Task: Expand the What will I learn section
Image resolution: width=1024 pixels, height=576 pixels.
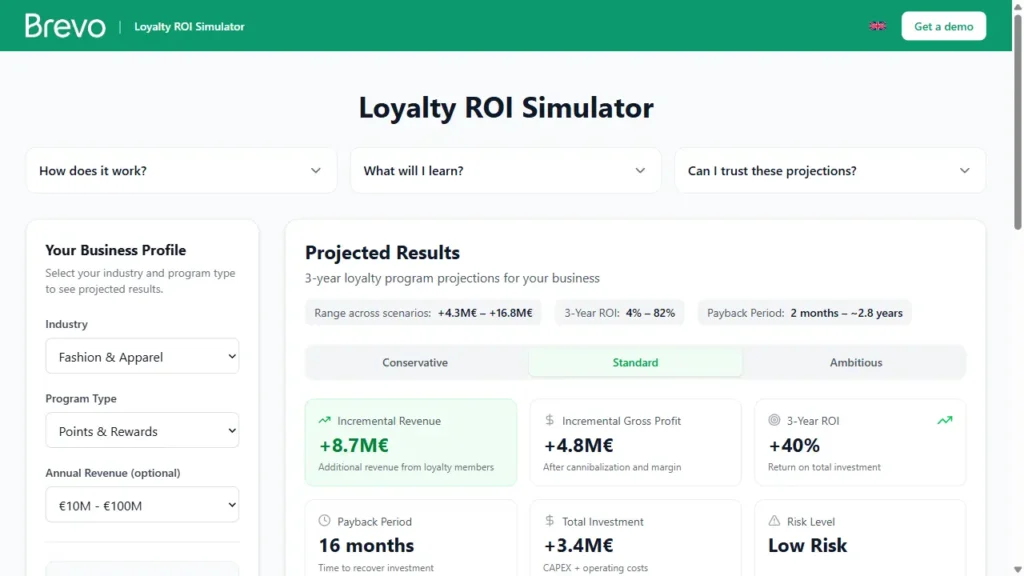Action: (505, 170)
